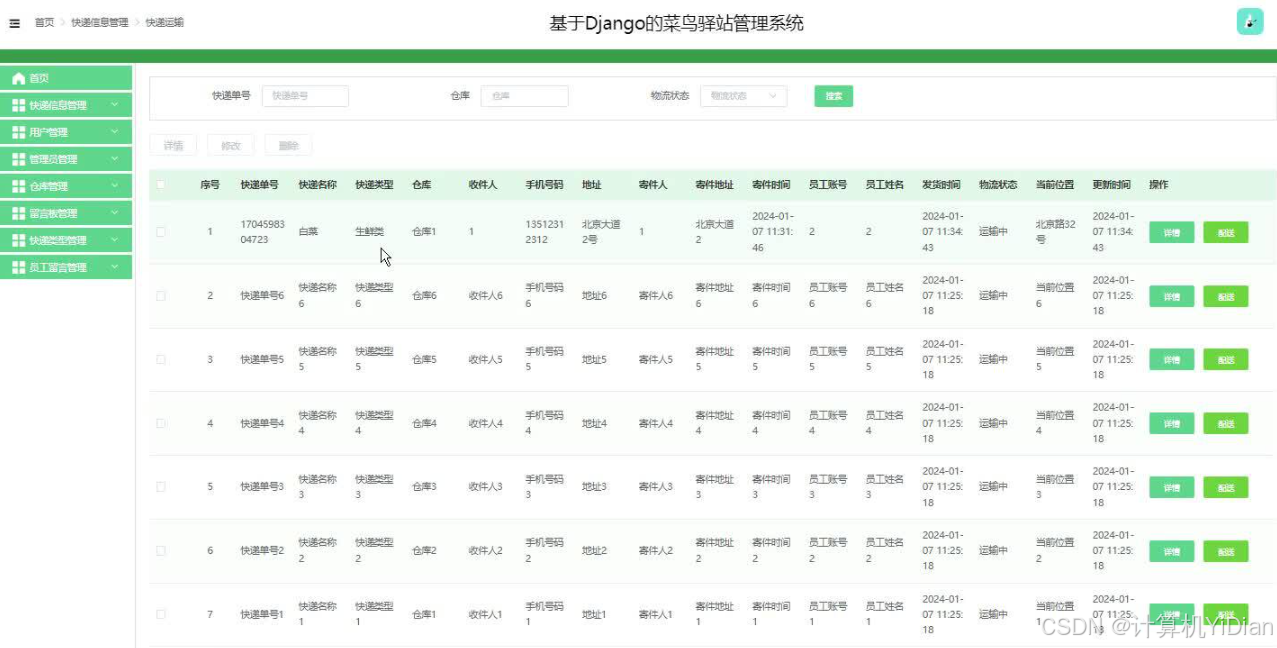Select 快递运输 in the breadcrumb
Screen dimensions: 1277x648
164,22
